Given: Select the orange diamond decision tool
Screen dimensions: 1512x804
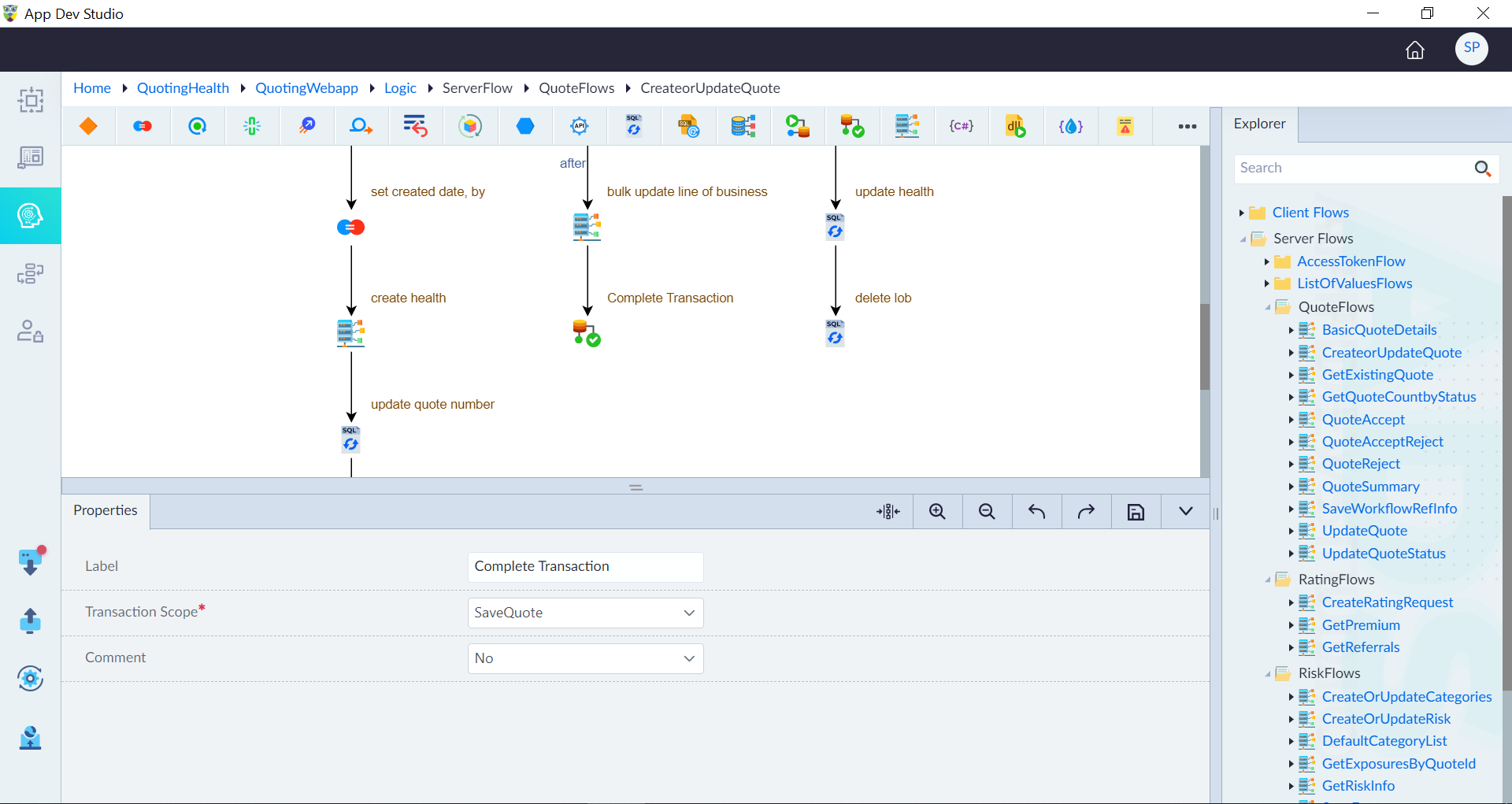Looking at the screenshot, I should (x=88, y=126).
